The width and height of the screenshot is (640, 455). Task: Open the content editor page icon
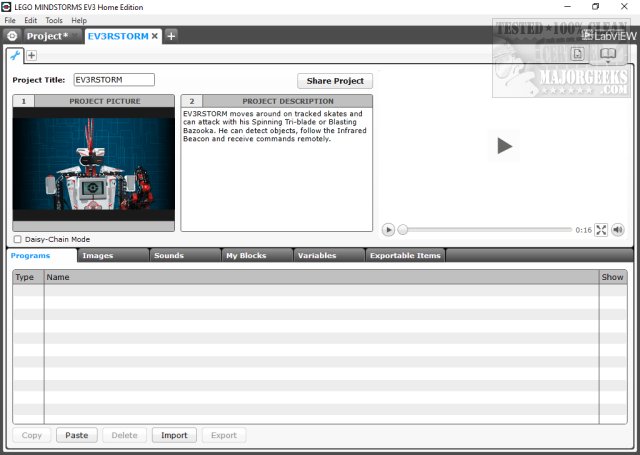tap(578, 53)
